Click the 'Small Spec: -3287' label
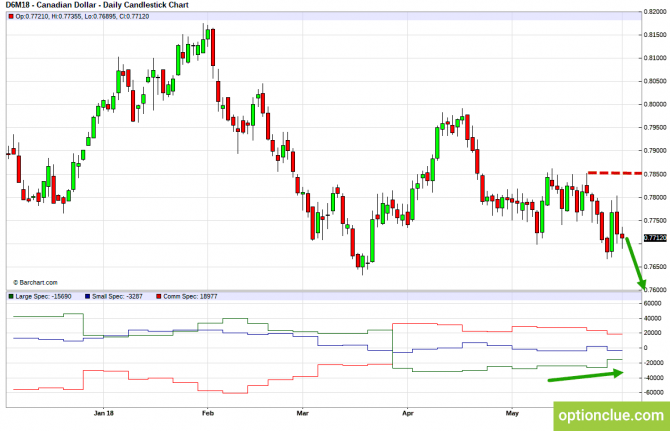 pyautogui.click(x=118, y=296)
